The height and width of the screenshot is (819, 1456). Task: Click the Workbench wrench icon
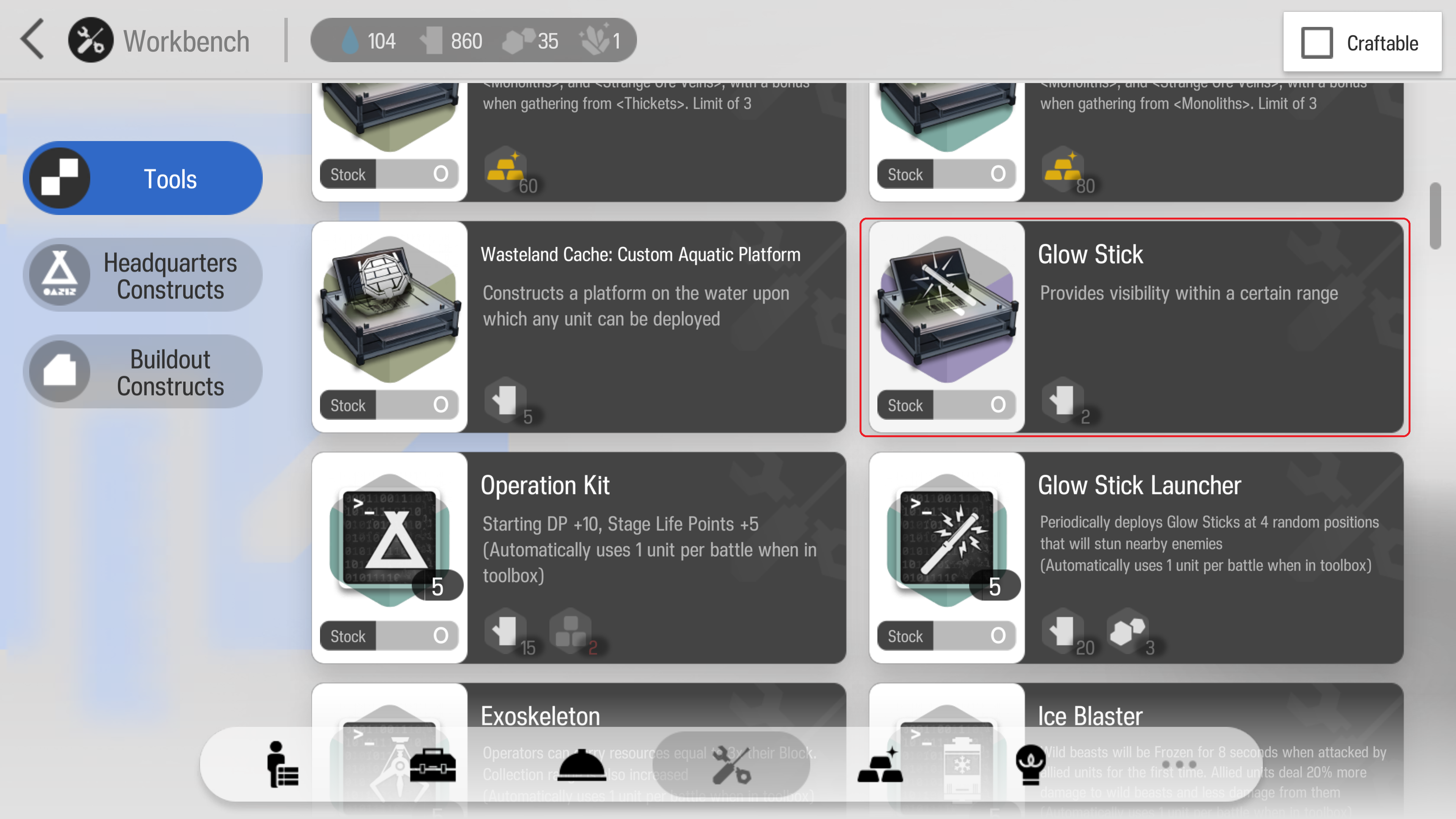pos(91,40)
